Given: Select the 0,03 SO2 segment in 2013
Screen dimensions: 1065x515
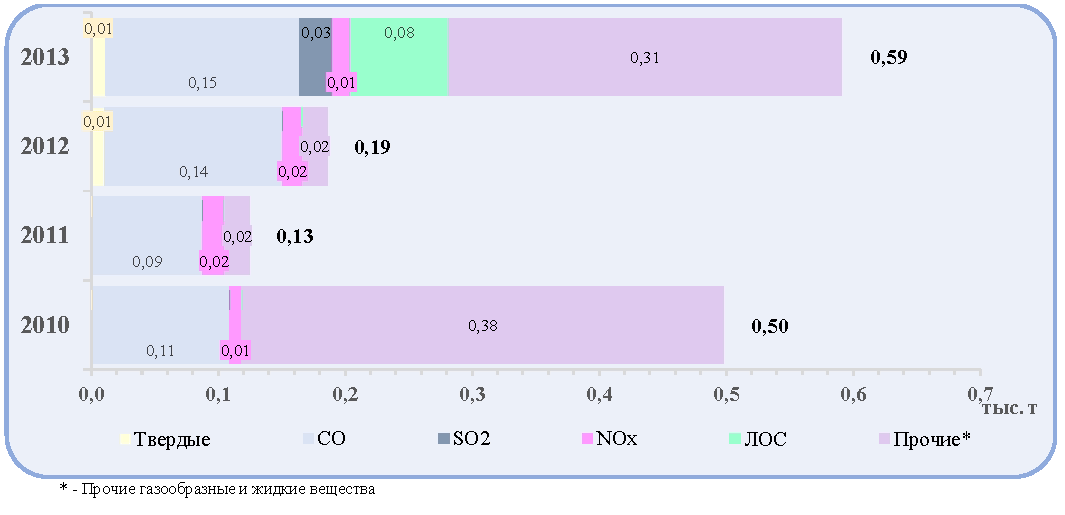Looking at the screenshot, I should (315, 57).
